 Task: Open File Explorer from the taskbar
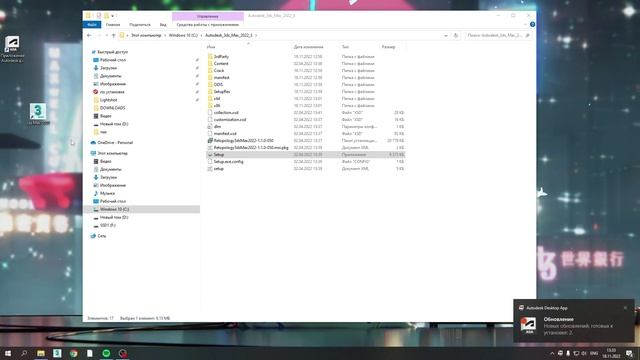pos(41,353)
